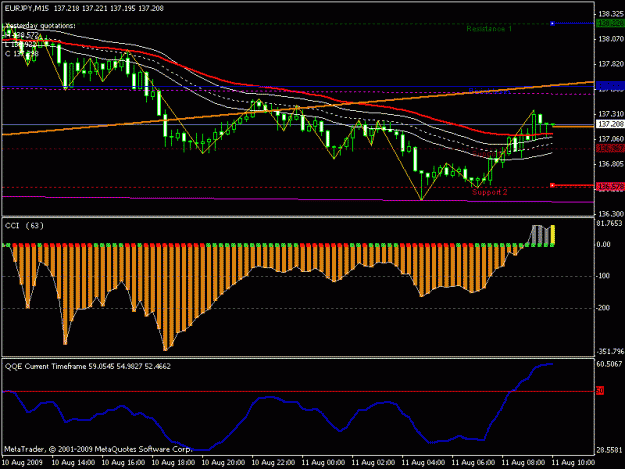Click the red 50 level tag in QQE
The height and width of the screenshot is (469, 625).
[600, 391]
